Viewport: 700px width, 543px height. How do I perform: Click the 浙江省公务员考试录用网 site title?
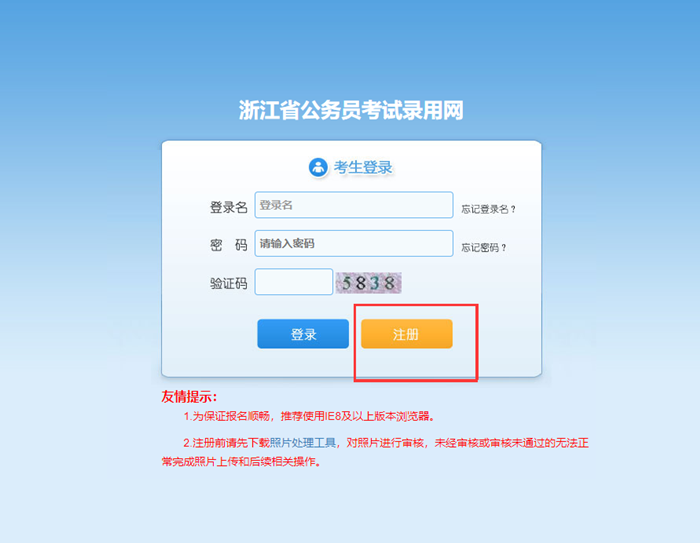click(351, 110)
